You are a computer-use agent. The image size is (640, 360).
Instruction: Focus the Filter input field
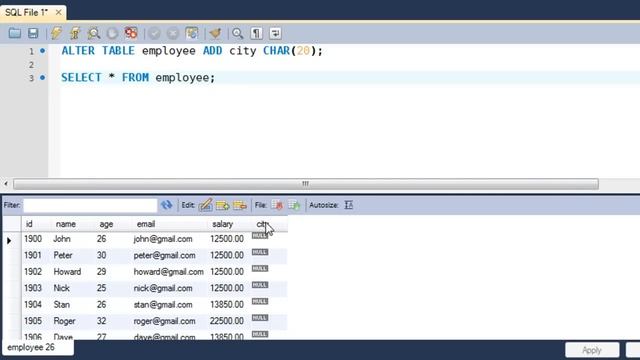[x=90, y=205]
